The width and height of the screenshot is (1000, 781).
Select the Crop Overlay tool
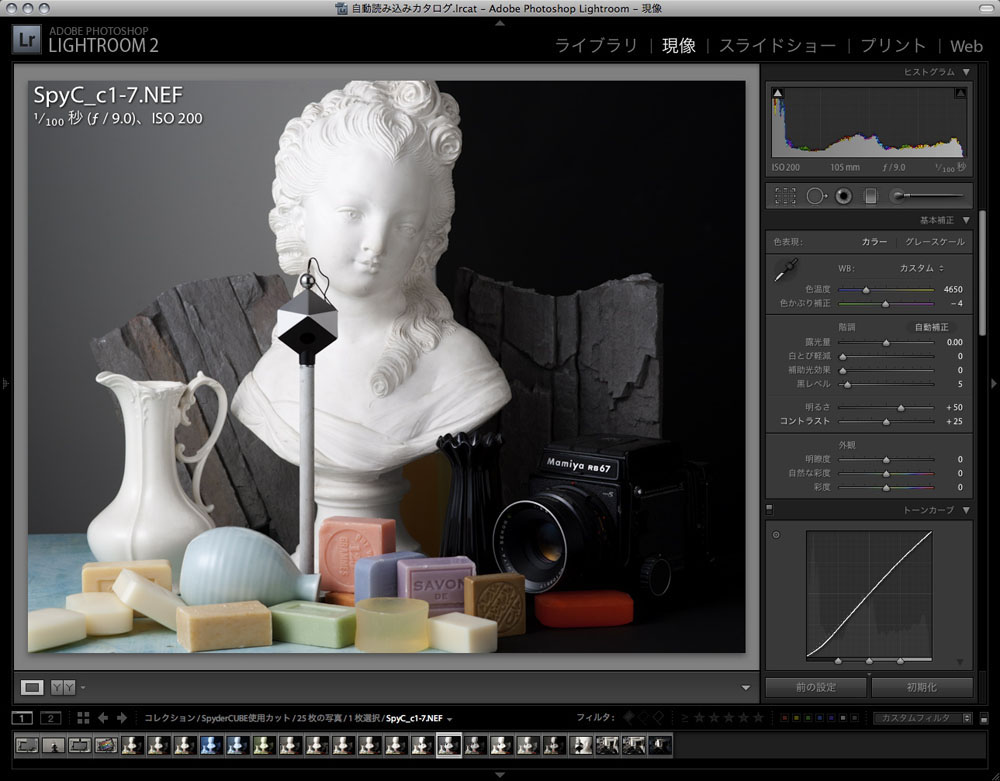[x=785, y=196]
